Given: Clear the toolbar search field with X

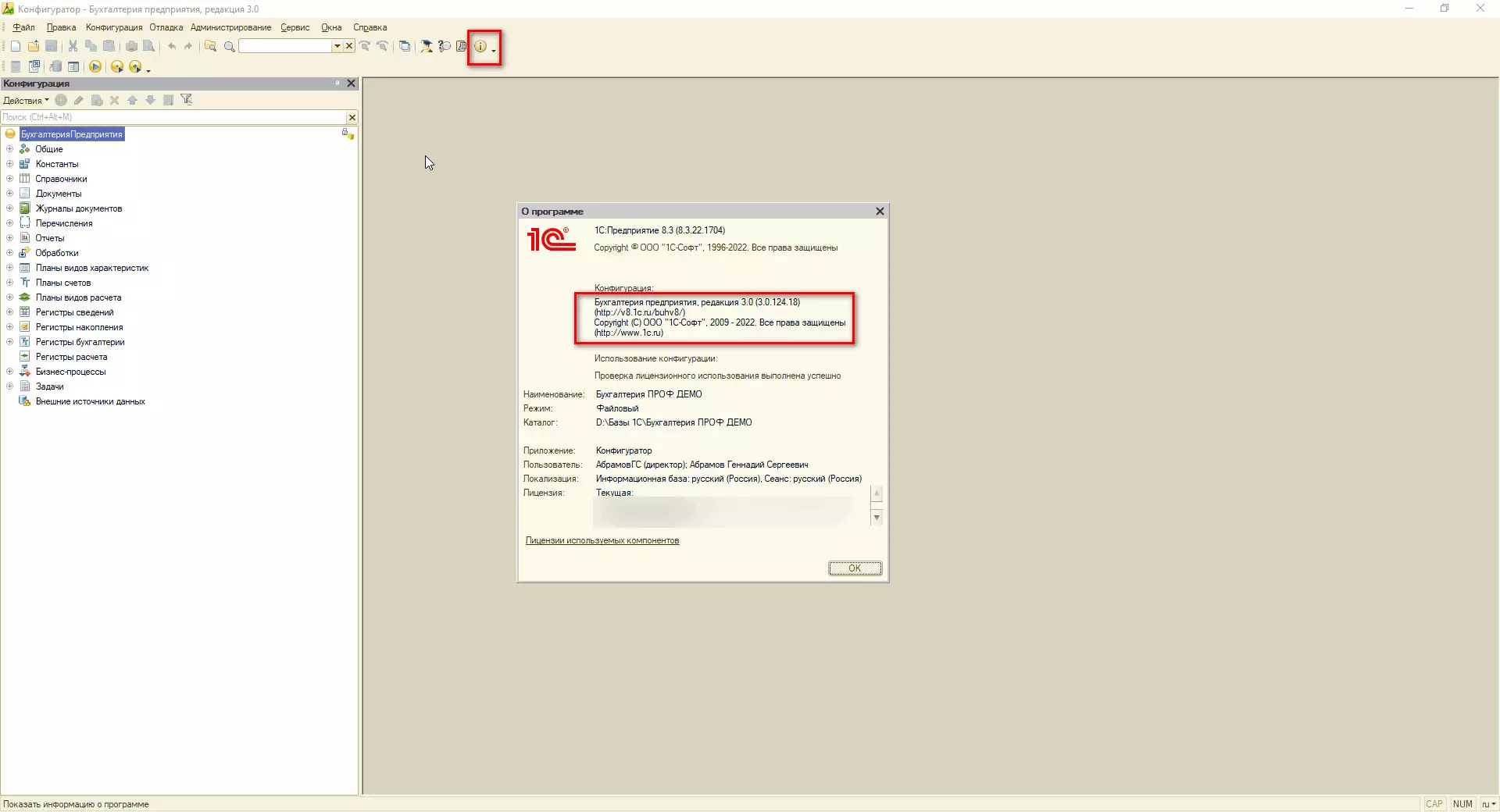Looking at the screenshot, I should pos(349,46).
